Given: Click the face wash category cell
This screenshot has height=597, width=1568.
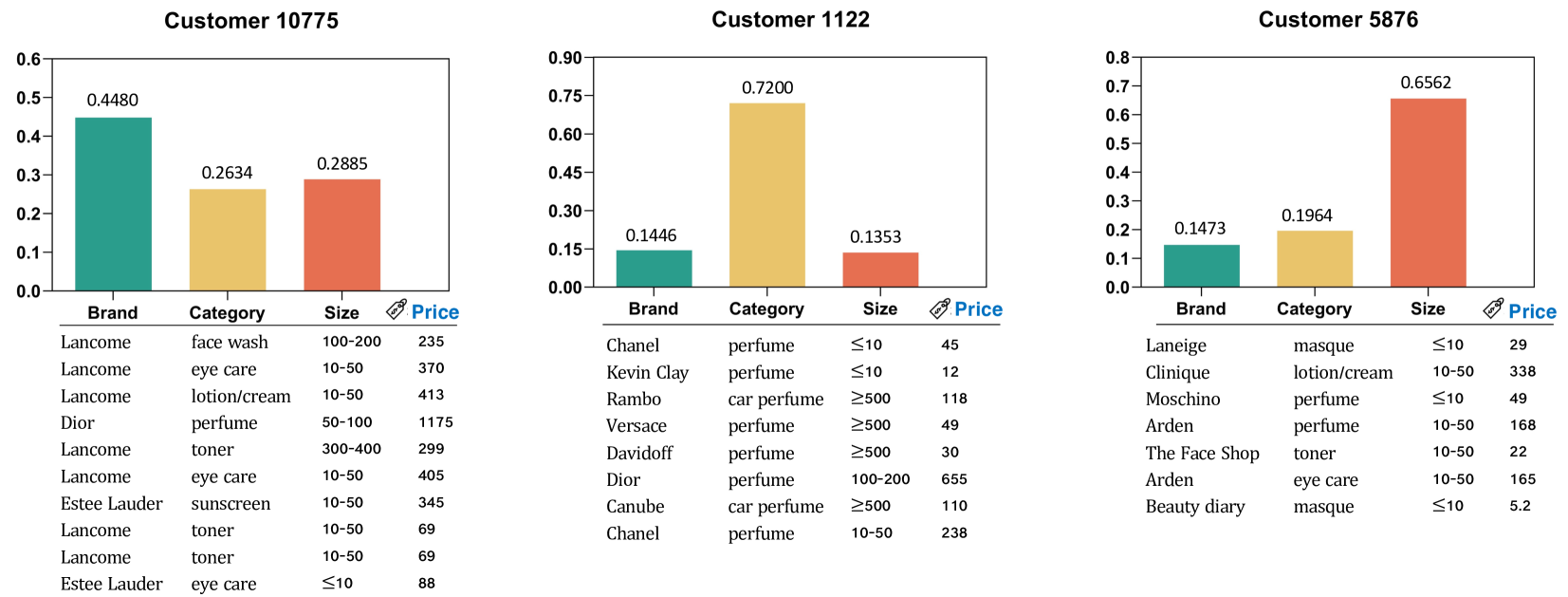Looking at the screenshot, I should 230,342.
